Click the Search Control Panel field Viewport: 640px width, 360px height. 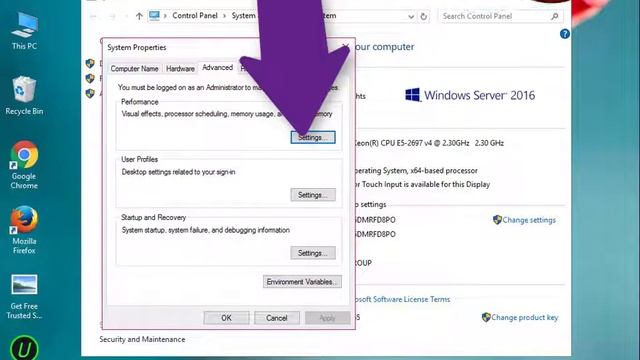coord(501,16)
